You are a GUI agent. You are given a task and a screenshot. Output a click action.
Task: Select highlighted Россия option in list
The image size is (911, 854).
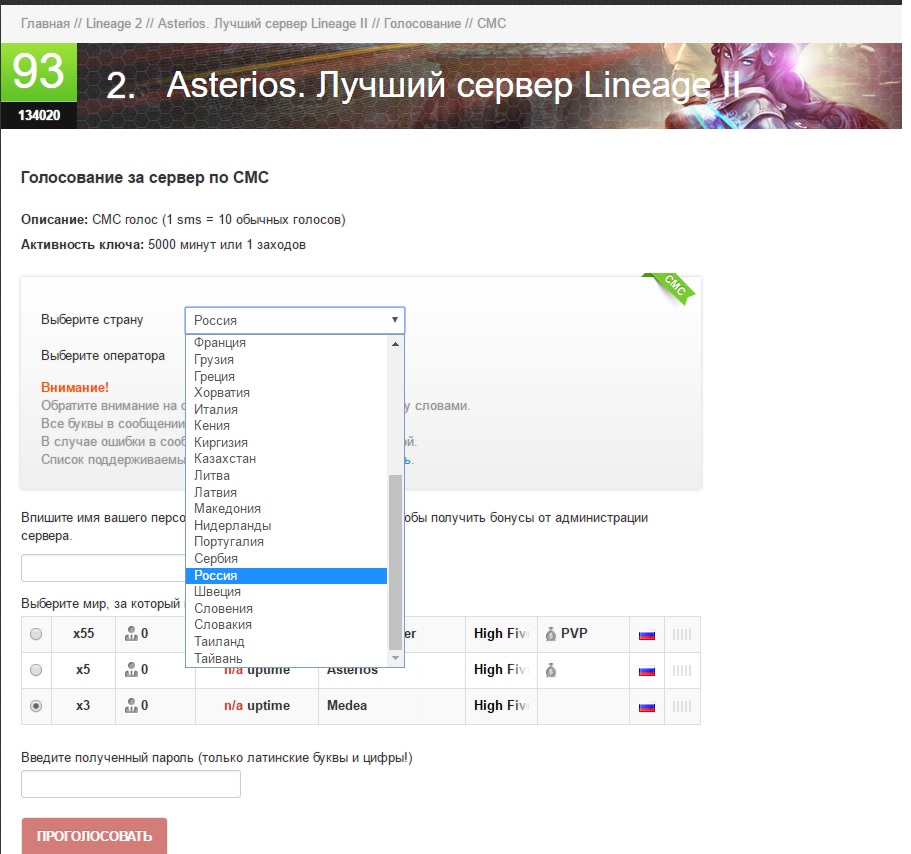pyautogui.click(x=286, y=576)
